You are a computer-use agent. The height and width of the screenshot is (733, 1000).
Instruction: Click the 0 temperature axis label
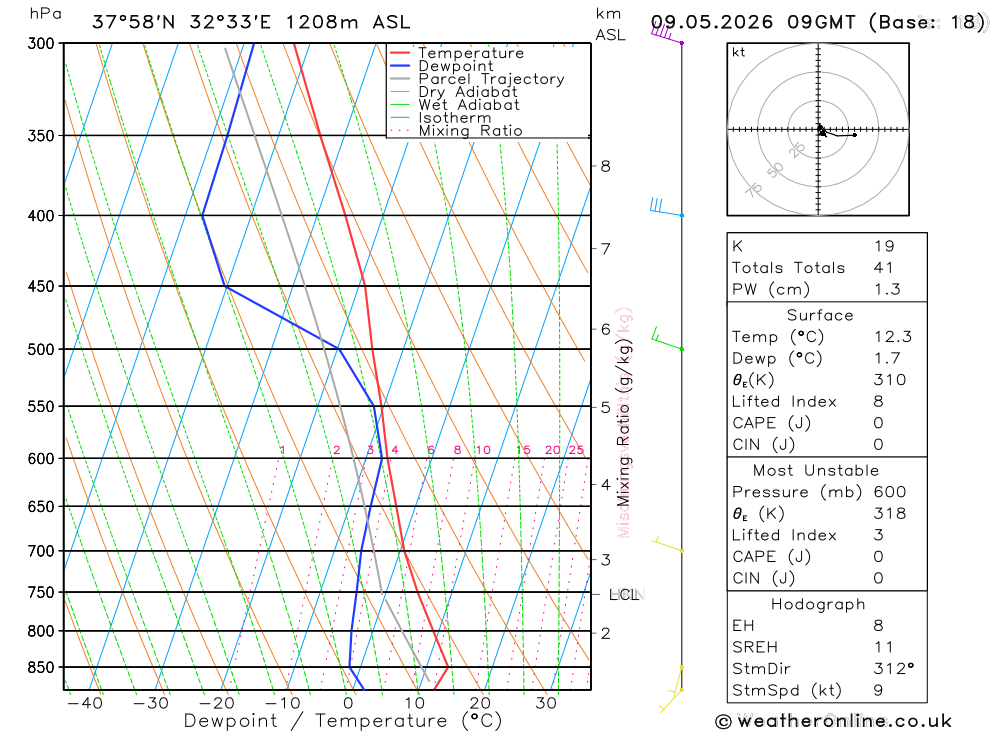348,703
